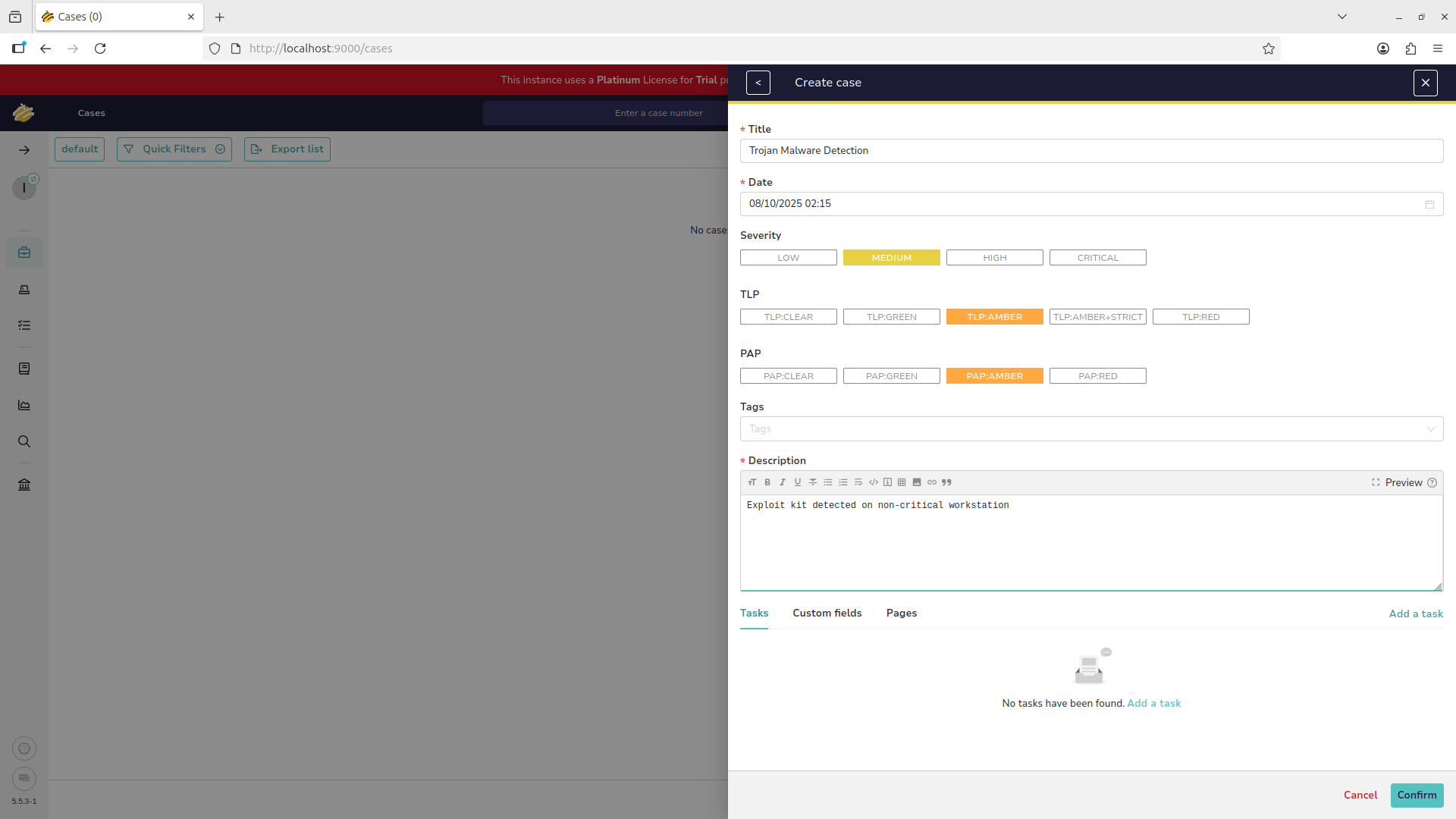Collapse the Create case panel with back arrow
This screenshot has width=1456, height=819.
[758, 83]
